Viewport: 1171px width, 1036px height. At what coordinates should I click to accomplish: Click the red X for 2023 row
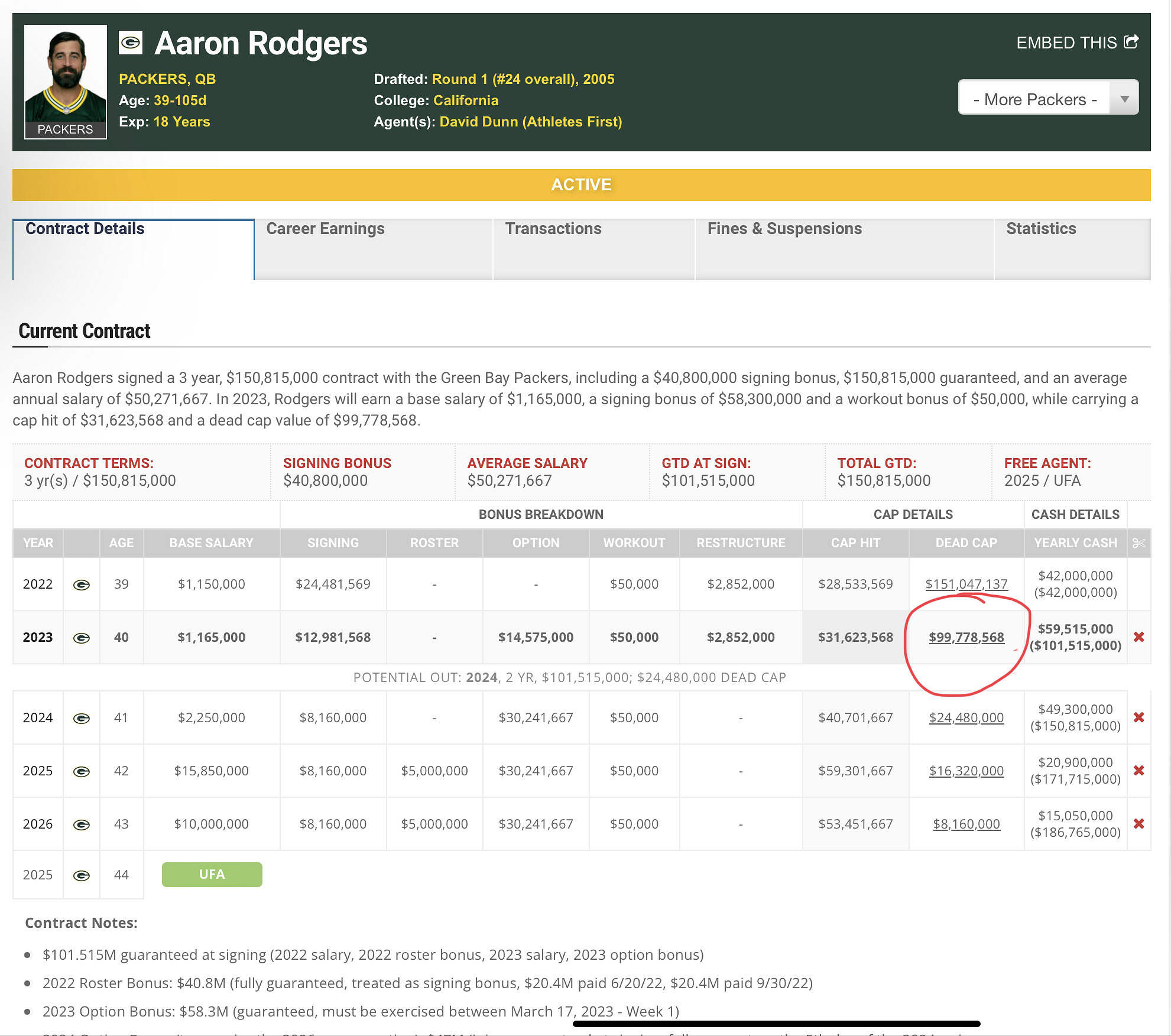1138,637
